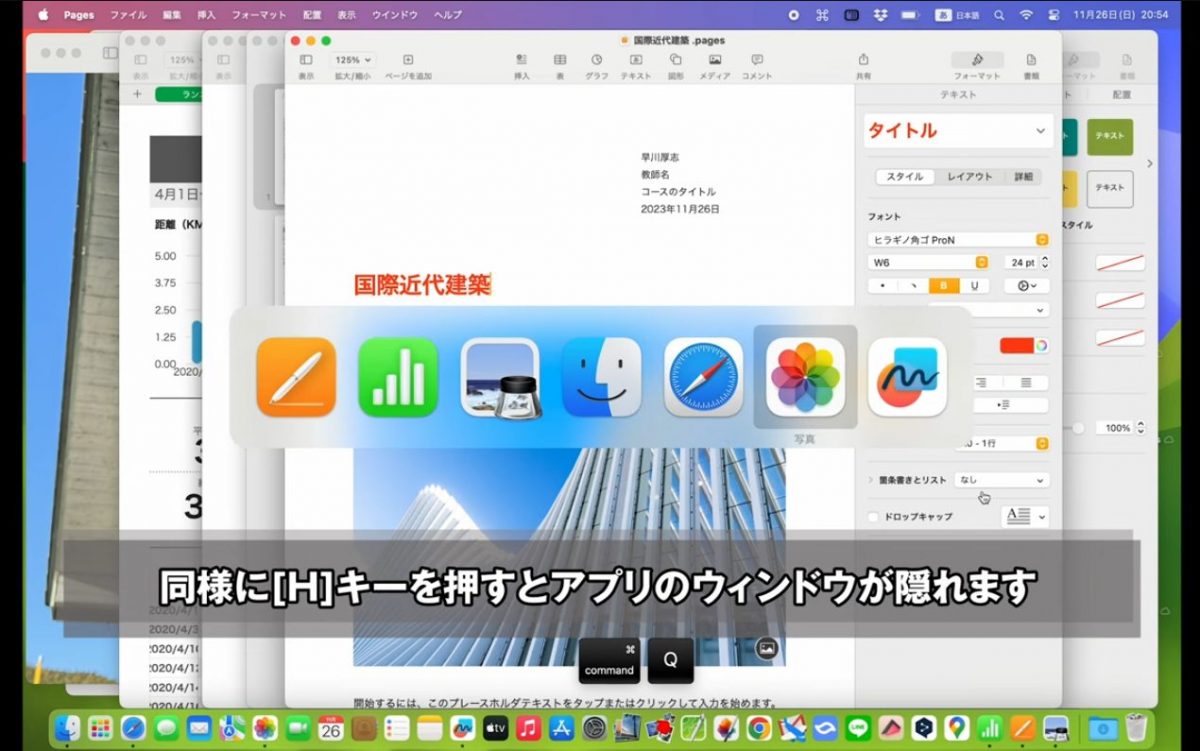Toggle the ドロップキャップ checkbox
Screen dimensions: 1200x751
[x=873, y=517]
